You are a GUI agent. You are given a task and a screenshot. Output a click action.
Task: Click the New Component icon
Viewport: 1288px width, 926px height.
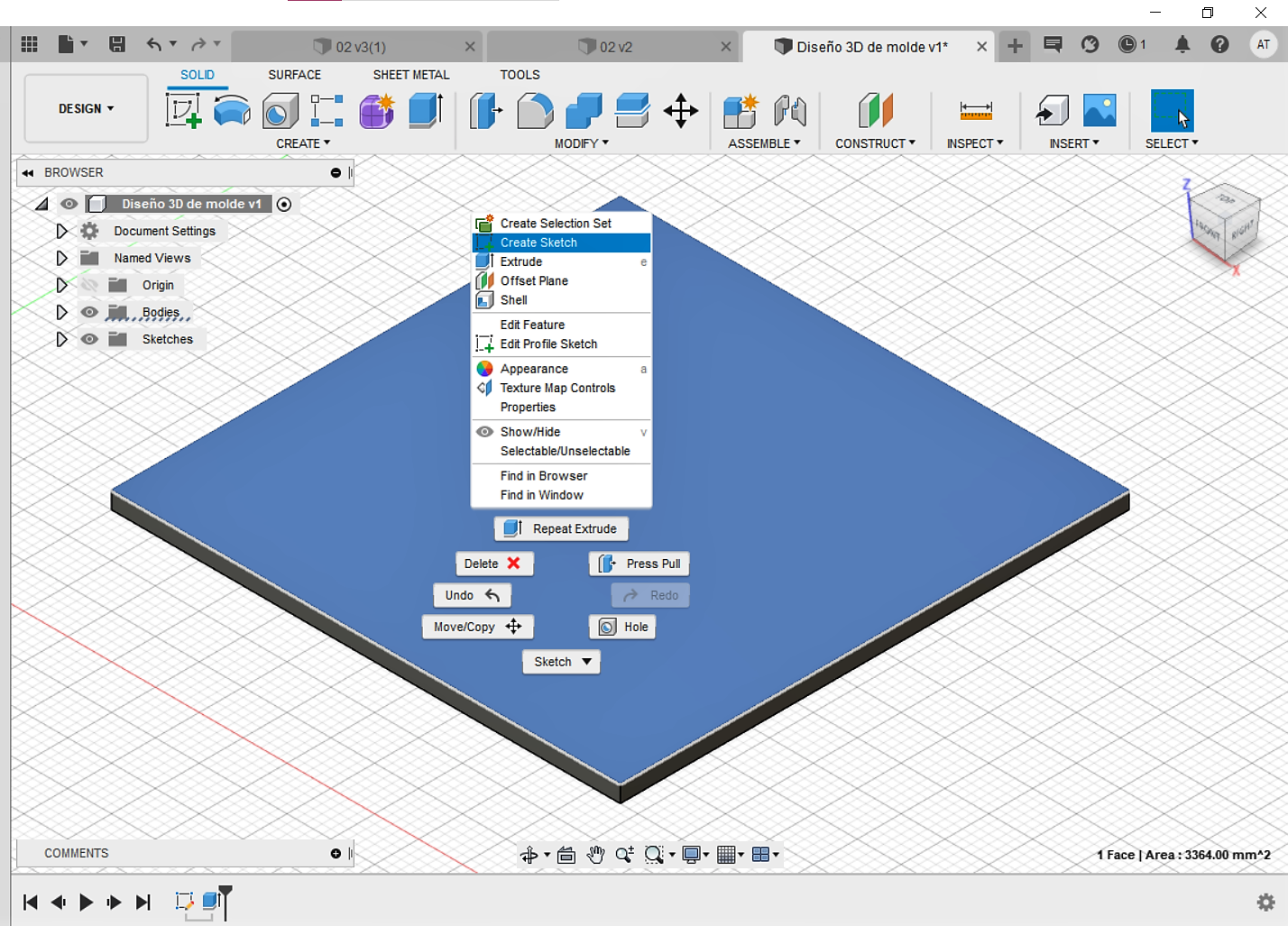click(x=741, y=111)
